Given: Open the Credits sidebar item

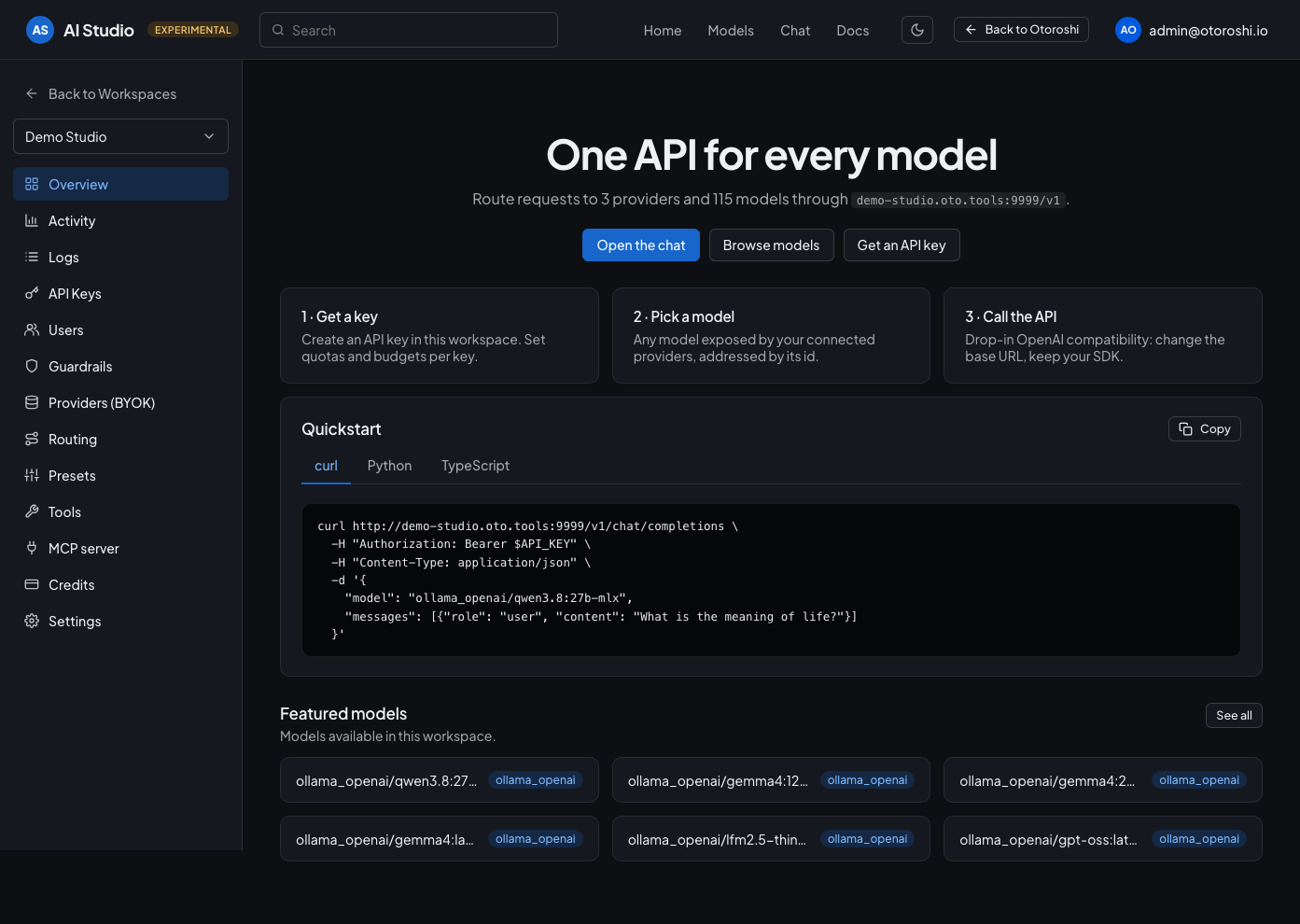Looking at the screenshot, I should 120,584.
